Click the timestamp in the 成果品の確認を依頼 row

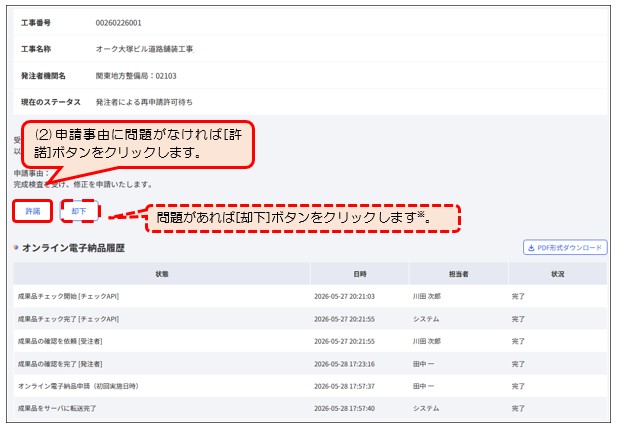[344, 341]
